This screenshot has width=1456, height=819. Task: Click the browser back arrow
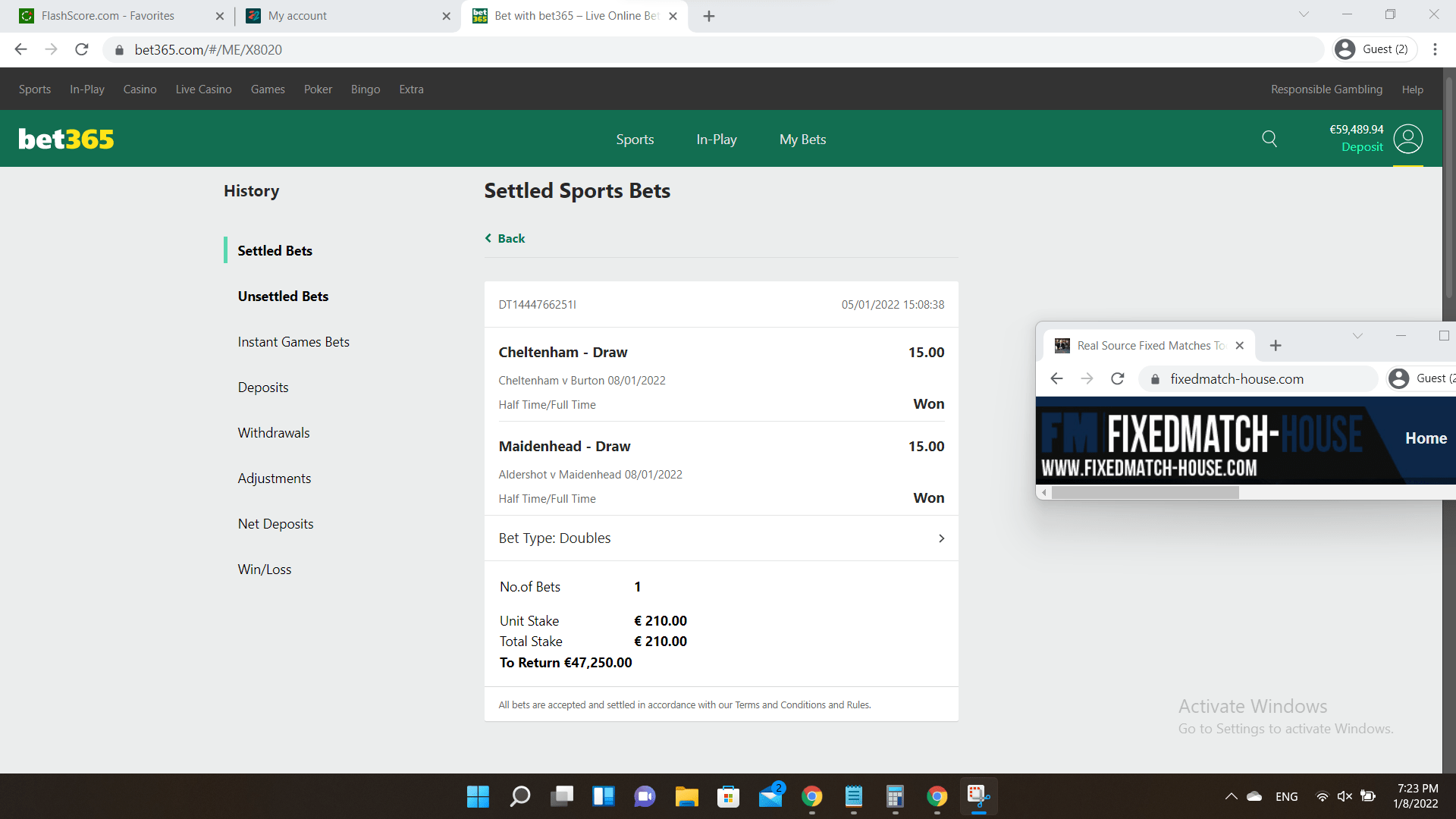20,49
